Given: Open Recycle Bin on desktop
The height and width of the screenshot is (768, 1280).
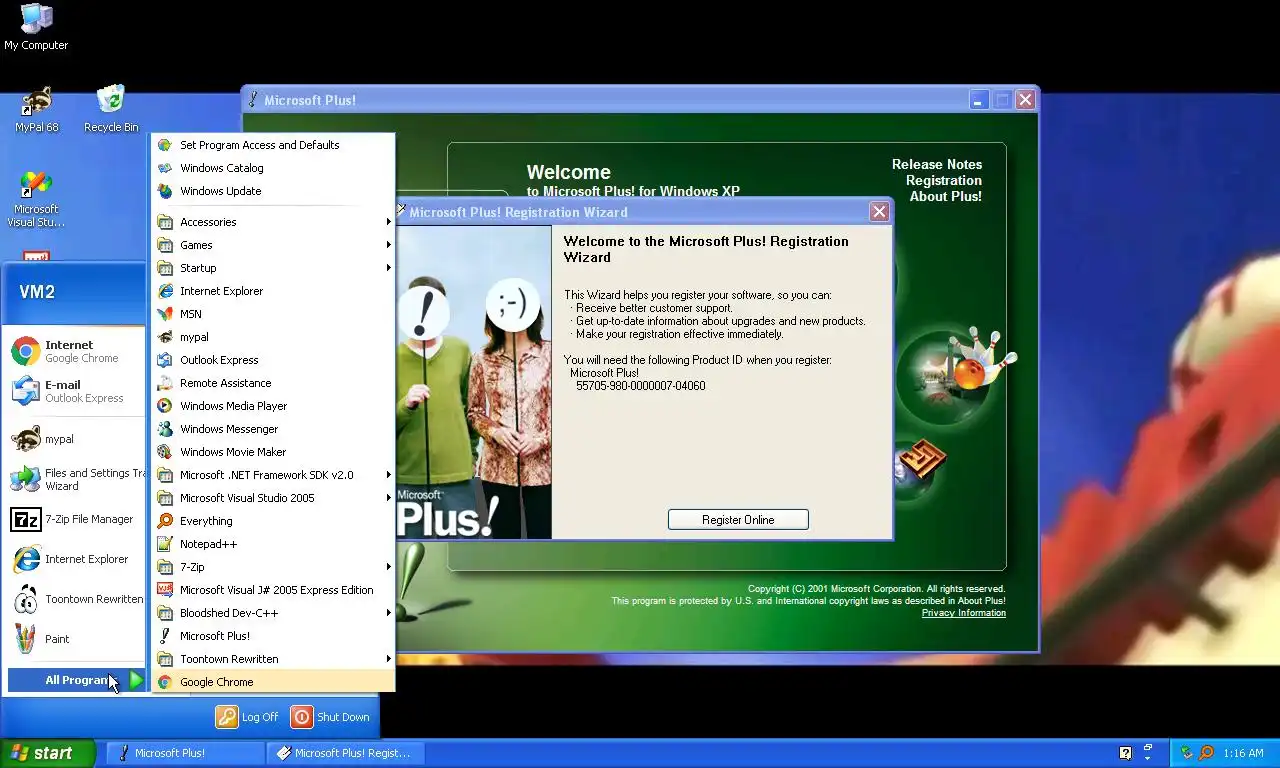Looking at the screenshot, I should [x=111, y=109].
